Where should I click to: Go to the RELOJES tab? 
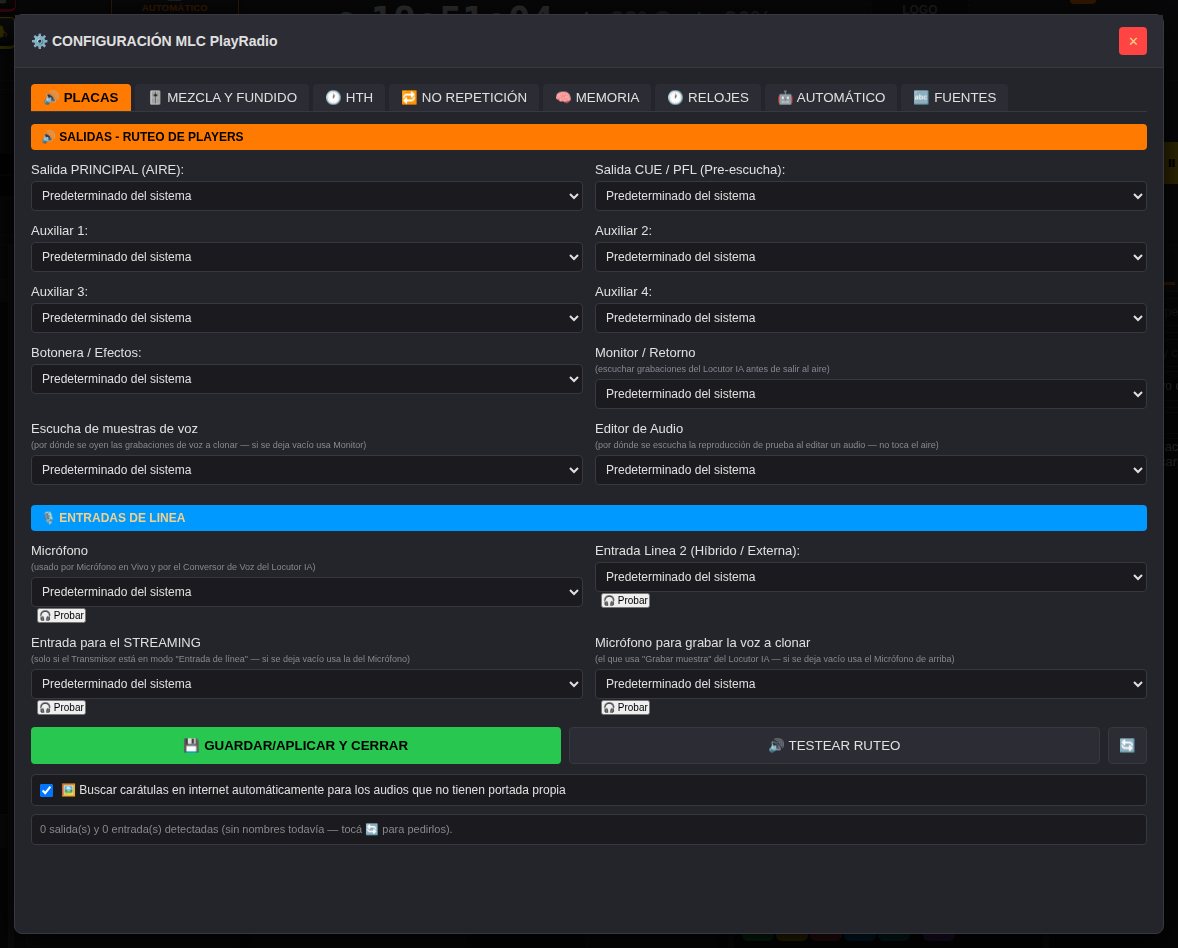point(708,98)
